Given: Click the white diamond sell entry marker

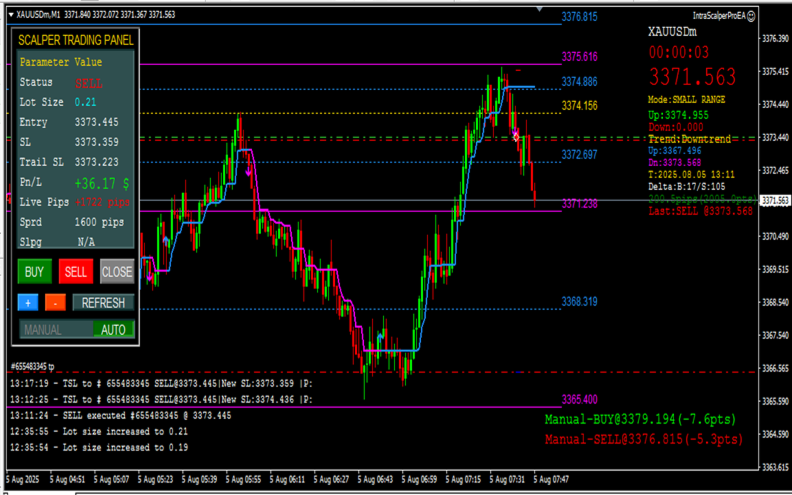Looking at the screenshot, I should (516, 137).
